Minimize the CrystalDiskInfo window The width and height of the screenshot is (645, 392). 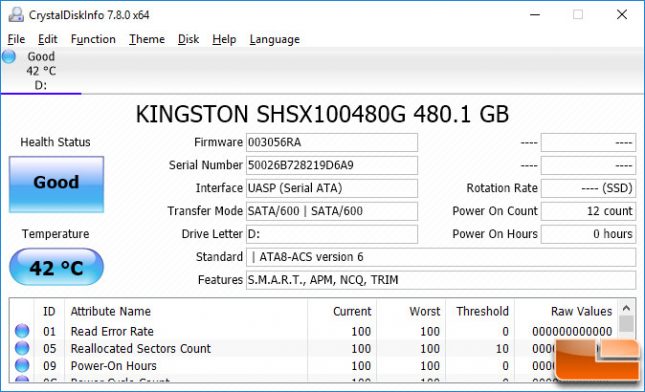(x=535, y=15)
